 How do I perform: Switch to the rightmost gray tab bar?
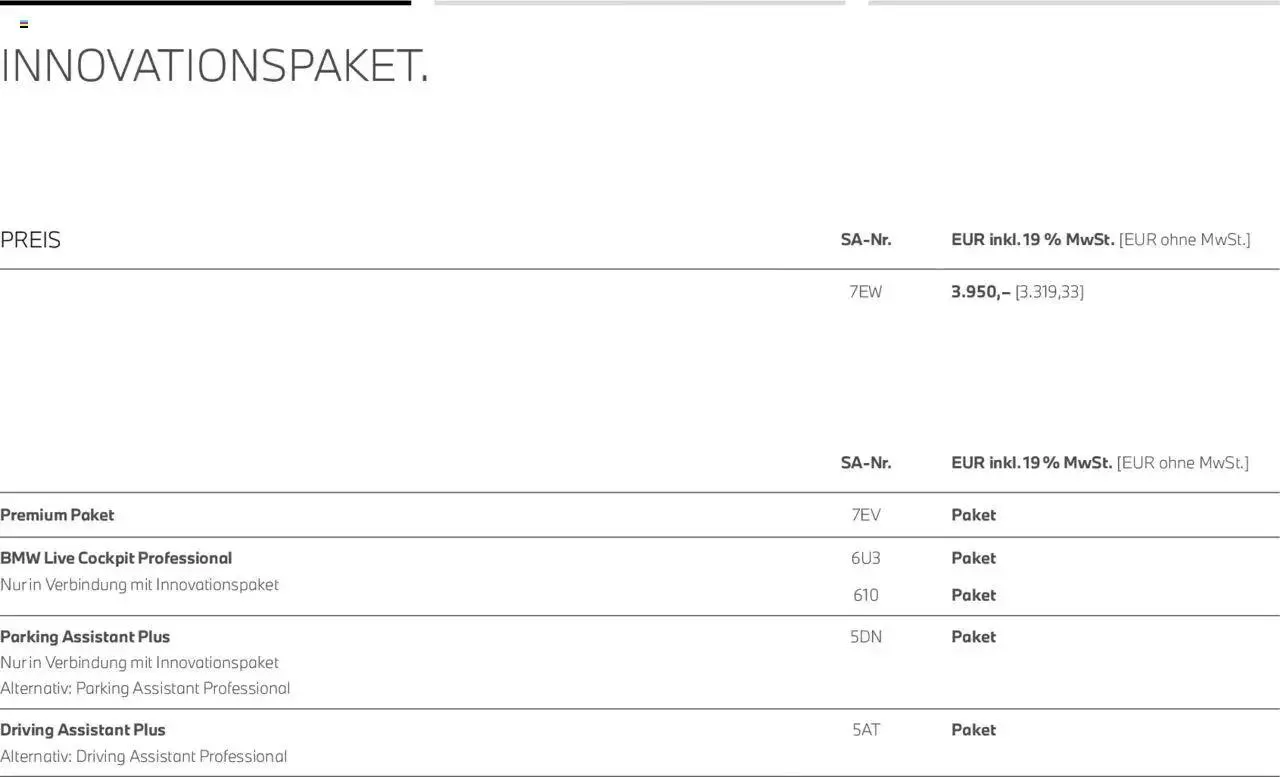1073,3
